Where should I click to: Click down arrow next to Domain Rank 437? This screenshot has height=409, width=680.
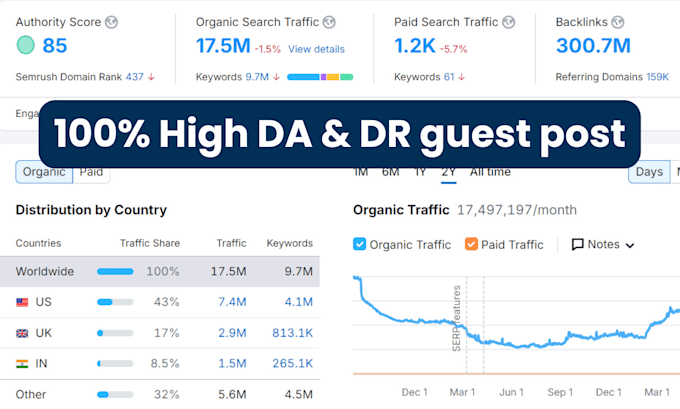(151, 77)
